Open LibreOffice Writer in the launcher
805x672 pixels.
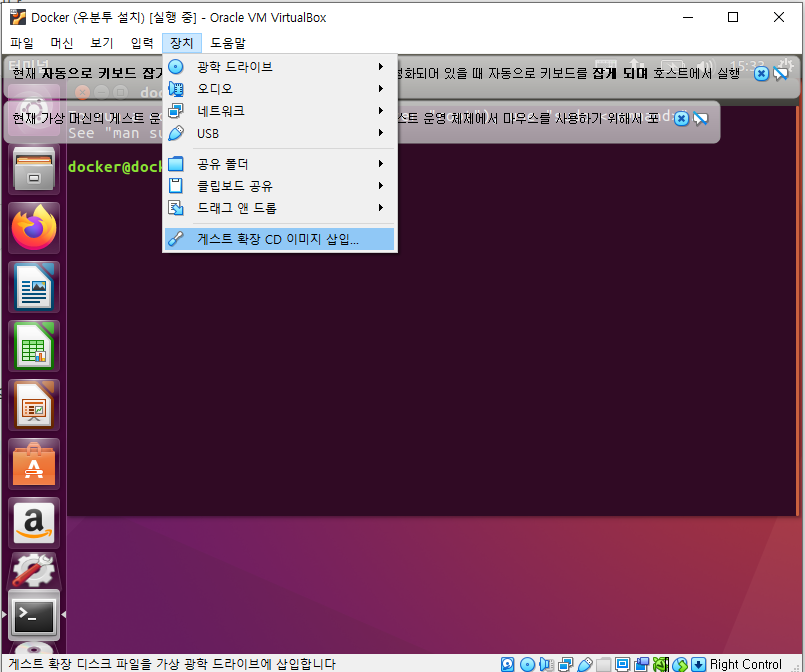pos(34,287)
